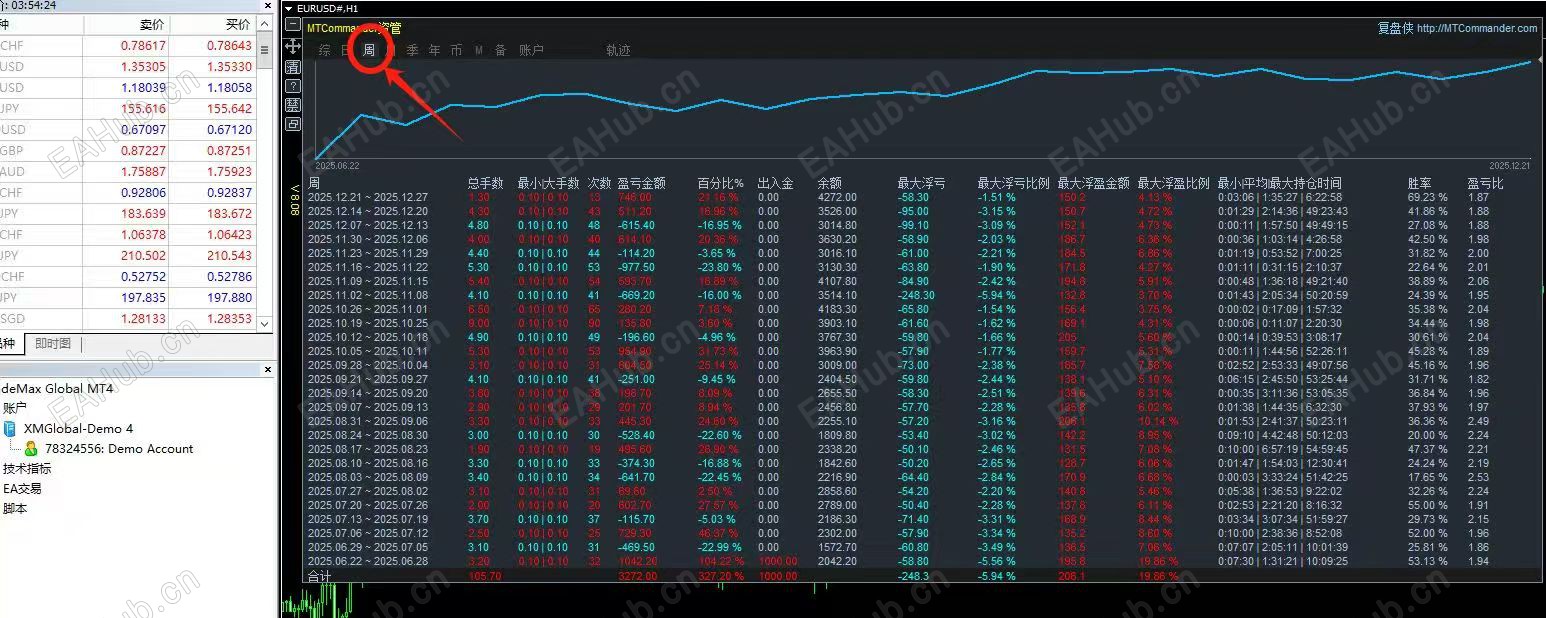
Task: Click total profit 3272.00 in totals row
Action: pyautogui.click(x=637, y=577)
